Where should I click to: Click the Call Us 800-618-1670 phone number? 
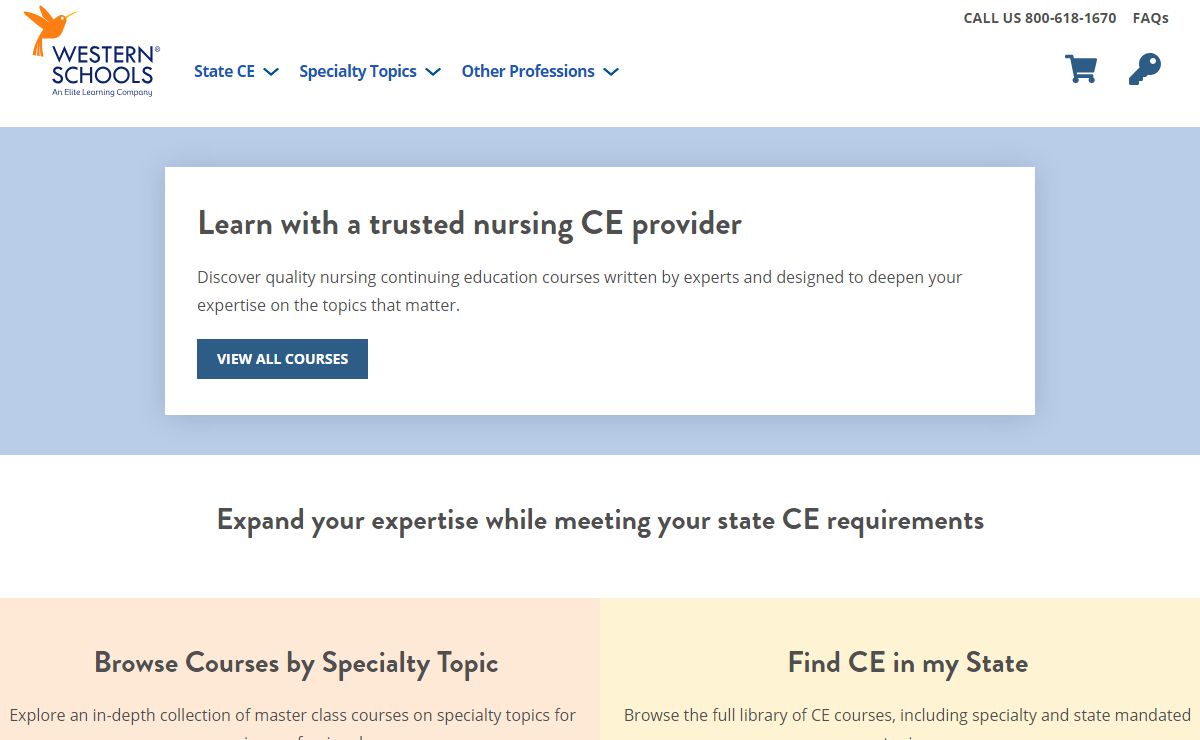click(x=1039, y=18)
